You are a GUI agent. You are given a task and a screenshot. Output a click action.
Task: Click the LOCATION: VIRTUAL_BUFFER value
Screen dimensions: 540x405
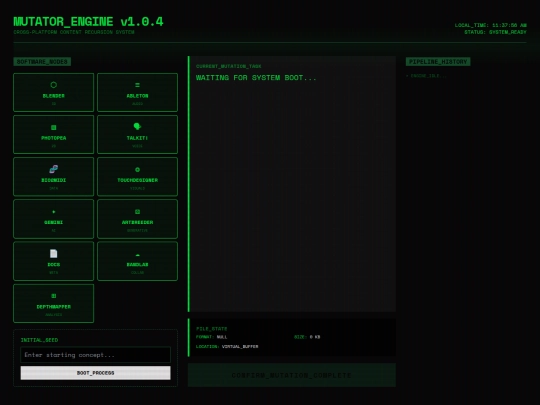point(227,346)
